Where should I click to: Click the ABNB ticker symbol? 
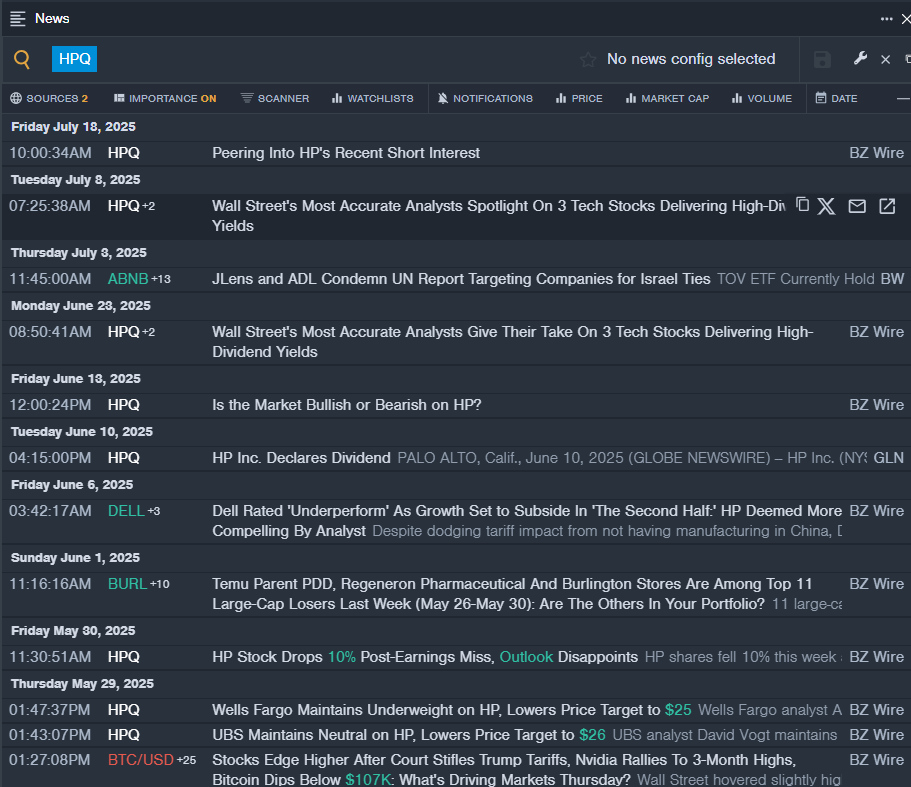pos(128,279)
